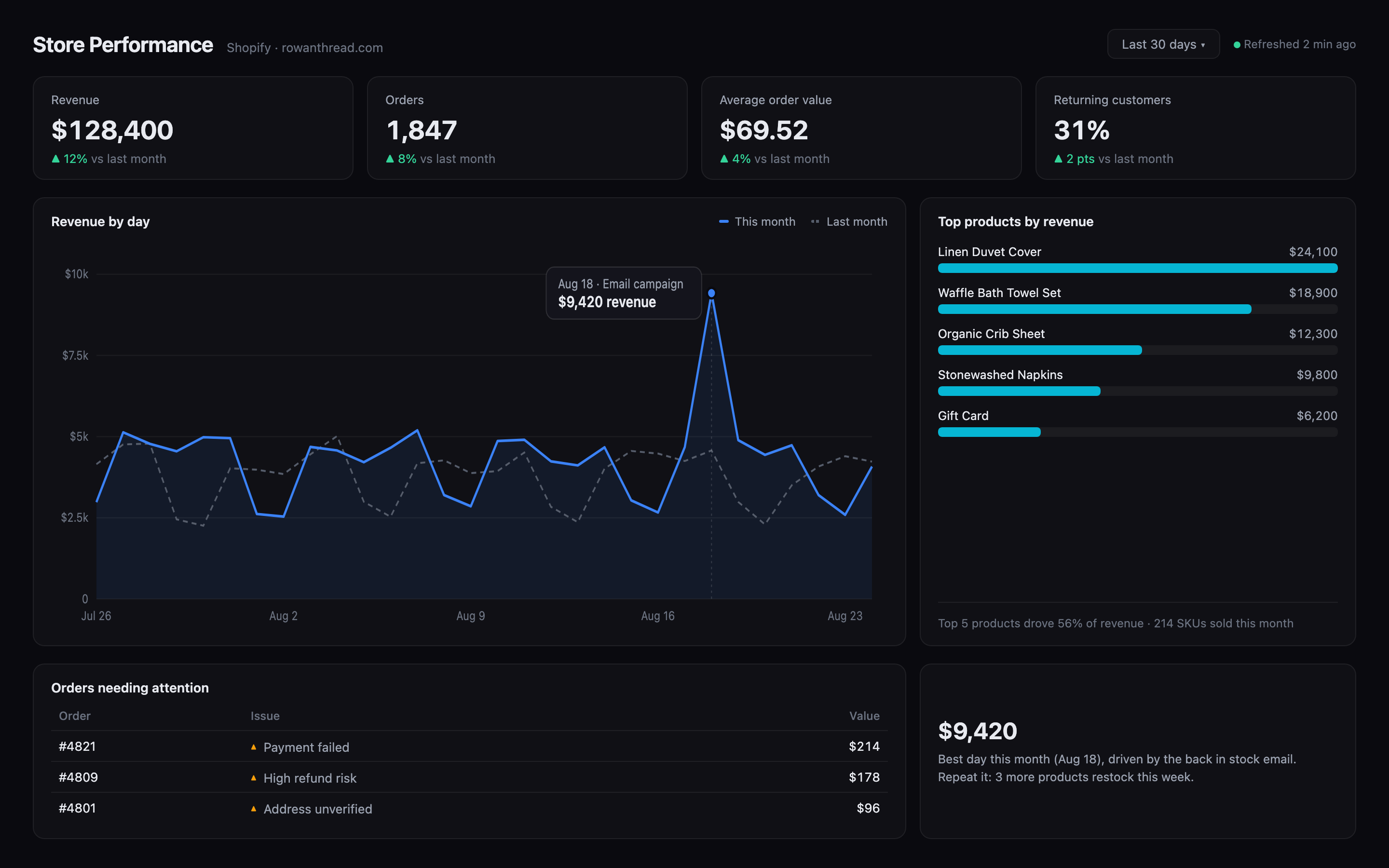Select the Linen Duvet Cover product name
This screenshot has width=1389, height=868.
tap(990, 252)
